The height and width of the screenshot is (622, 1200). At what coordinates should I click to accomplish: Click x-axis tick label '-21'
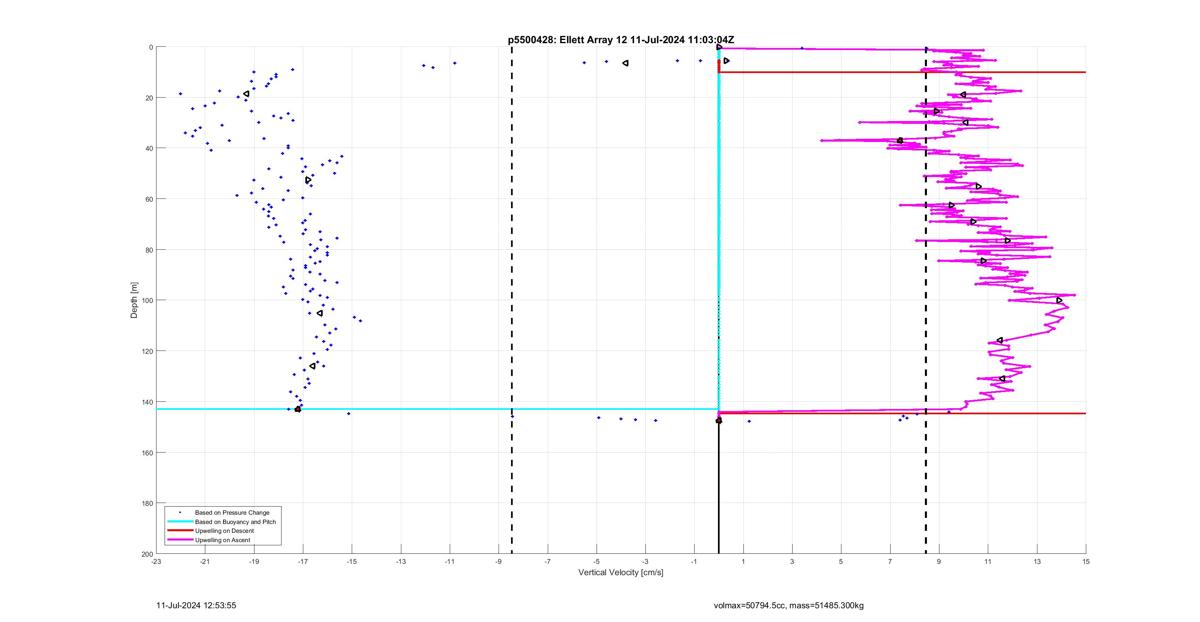(205, 562)
